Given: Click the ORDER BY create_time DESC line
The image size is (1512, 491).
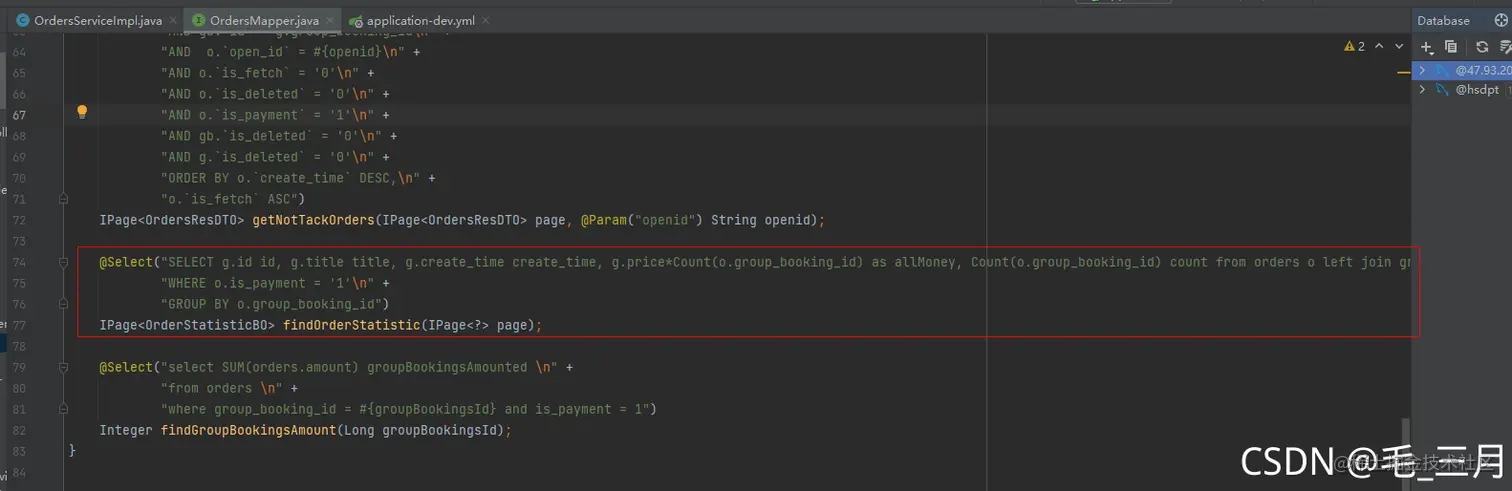Looking at the screenshot, I should tap(290, 178).
